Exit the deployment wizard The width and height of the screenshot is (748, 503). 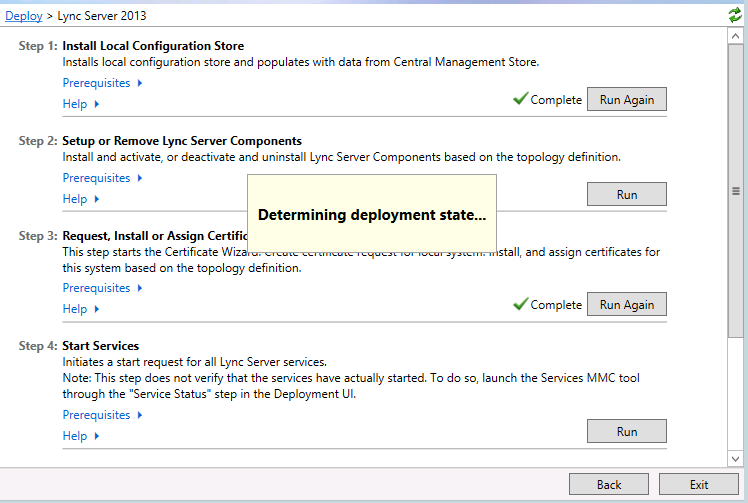(699, 484)
